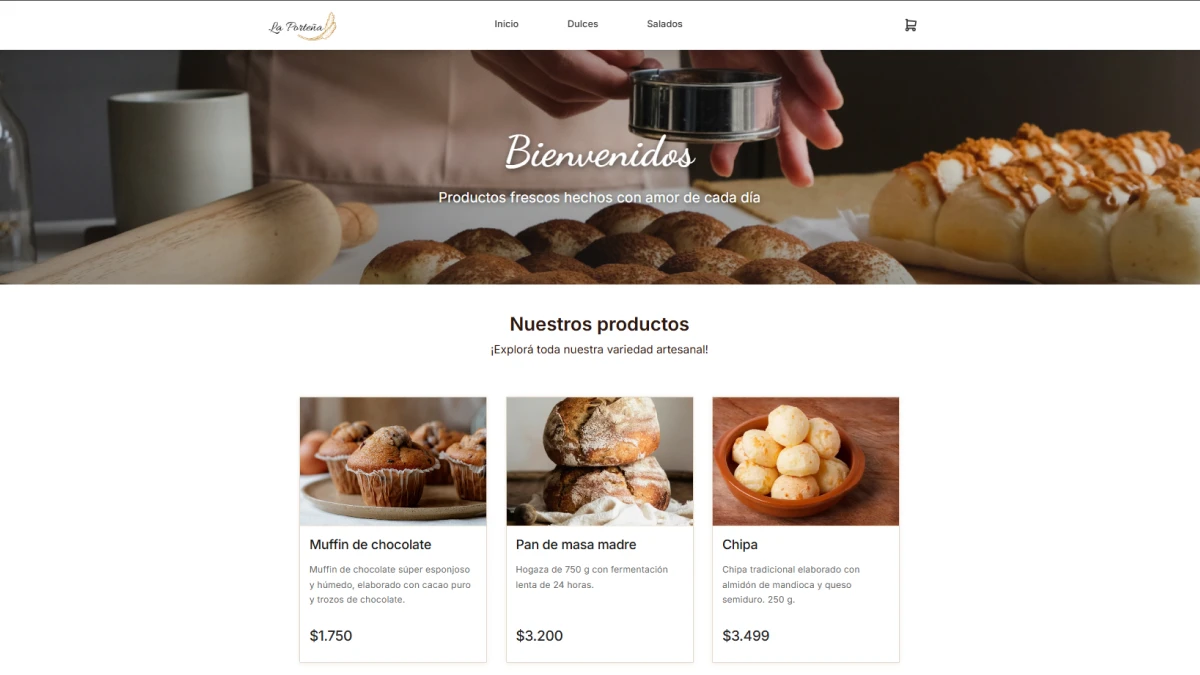Click the chipa description text
Image resolution: width=1200 pixels, height=675 pixels.
pos(791,584)
